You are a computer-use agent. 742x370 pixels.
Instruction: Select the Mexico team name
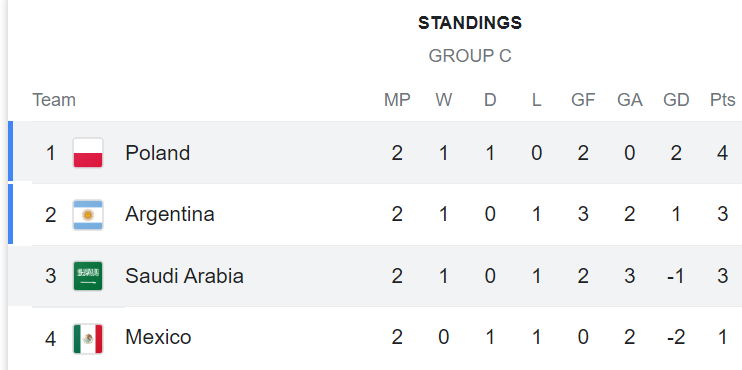(x=159, y=337)
